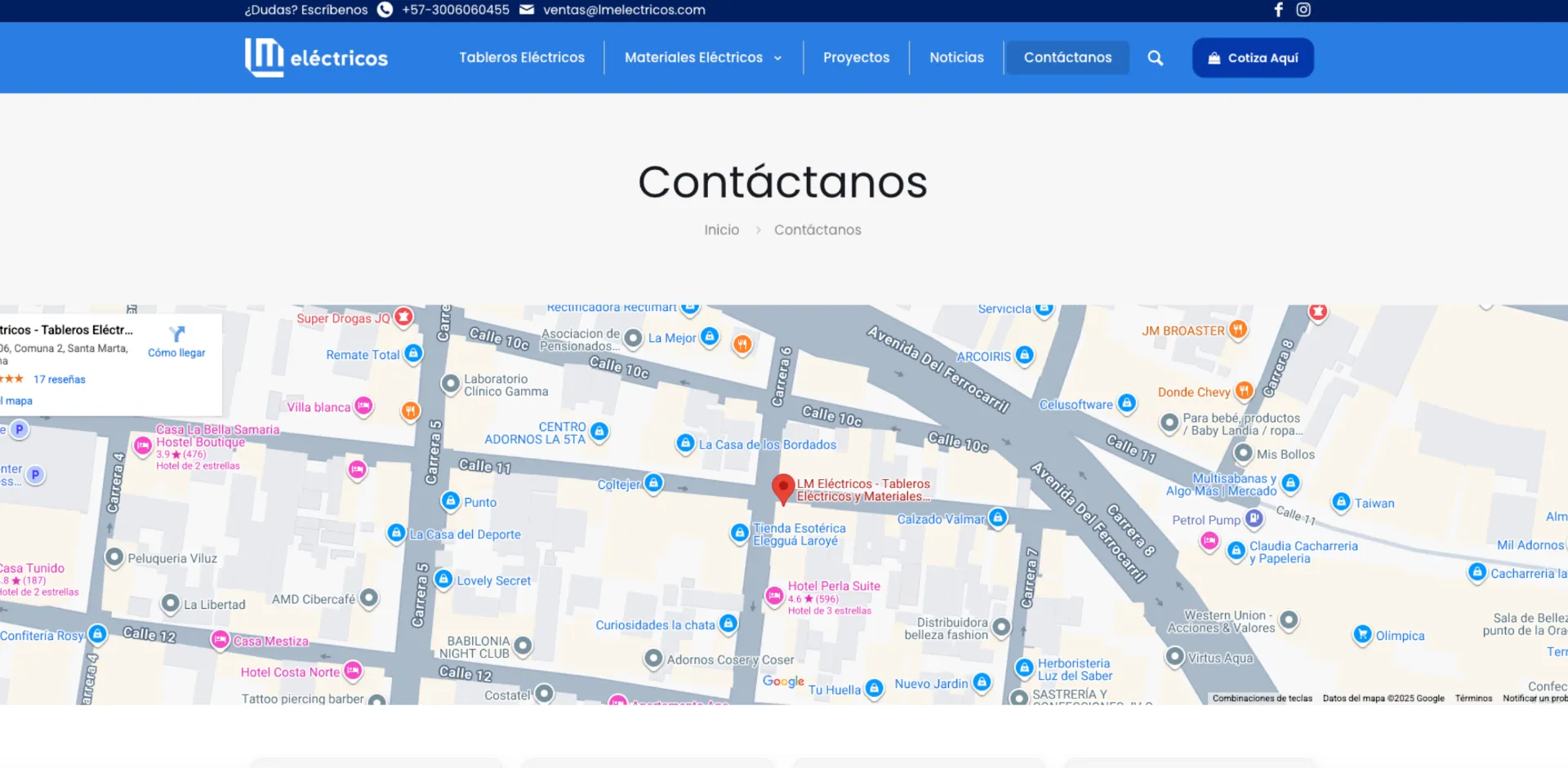Click the red LM Eléctricos map pin
The height and width of the screenshot is (768, 1568).
coord(783,488)
